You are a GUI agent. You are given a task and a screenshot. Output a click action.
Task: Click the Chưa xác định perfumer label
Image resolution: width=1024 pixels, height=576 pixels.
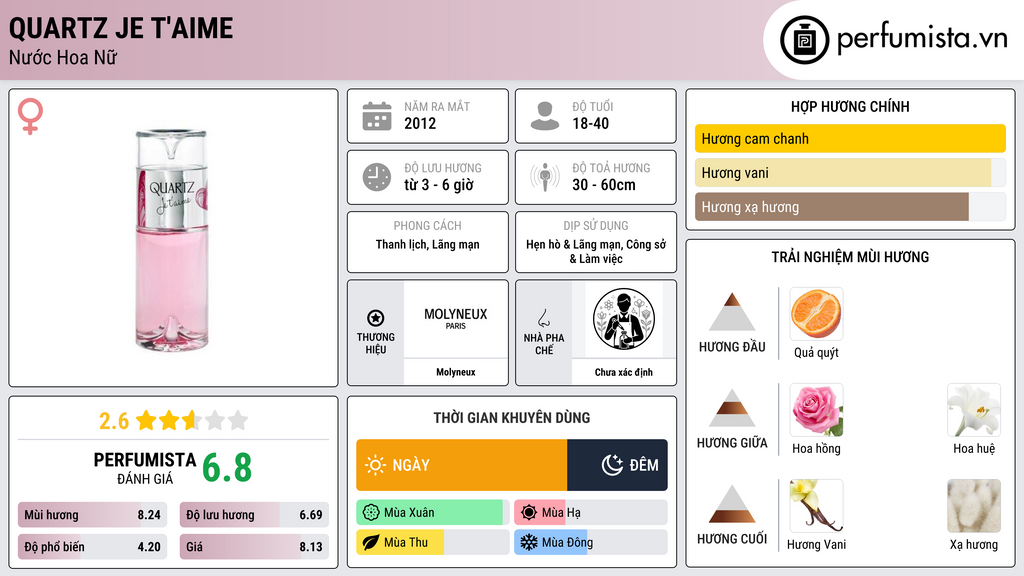point(624,372)
